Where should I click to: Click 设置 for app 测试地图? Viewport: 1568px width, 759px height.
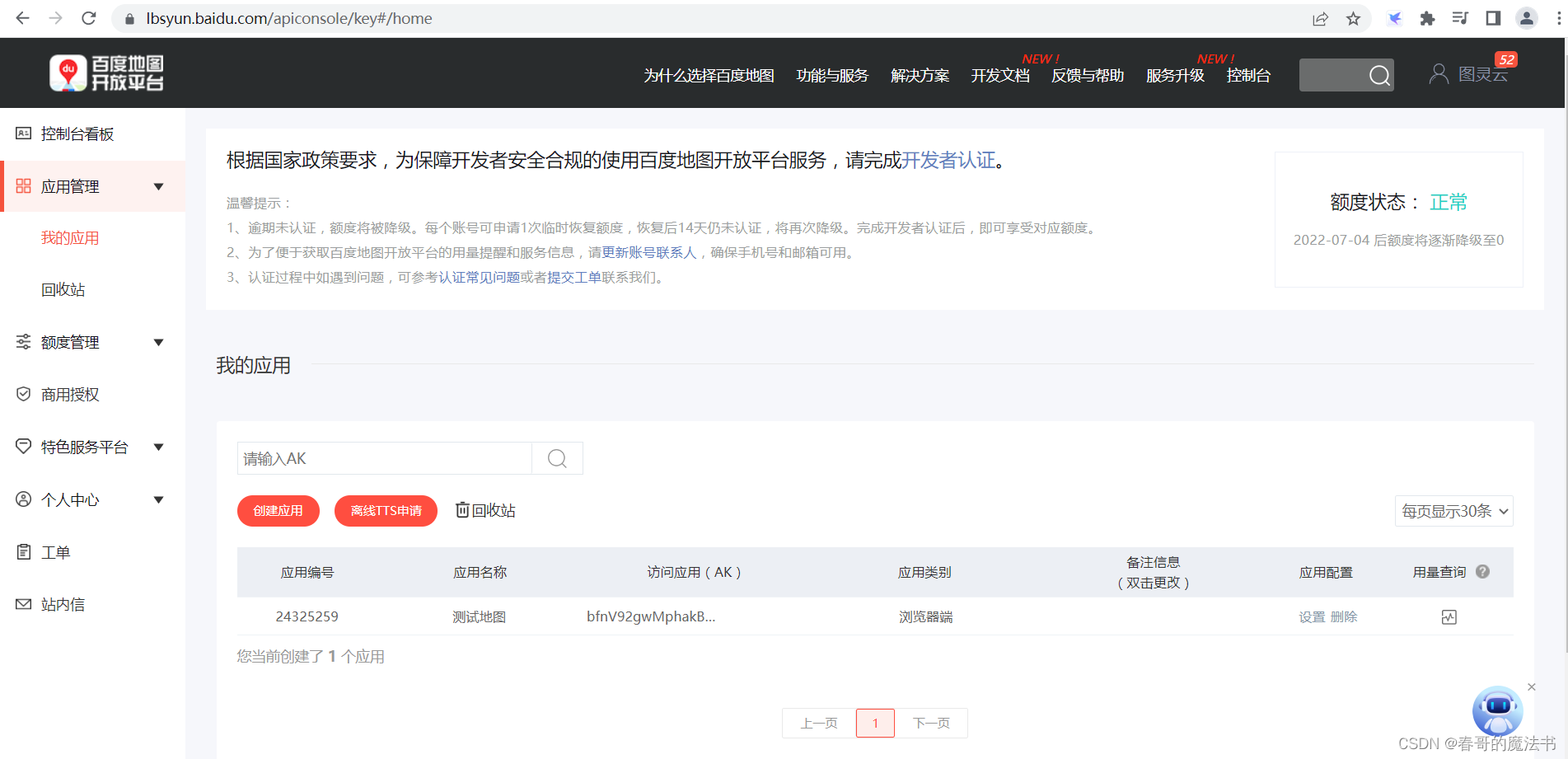1312,617
